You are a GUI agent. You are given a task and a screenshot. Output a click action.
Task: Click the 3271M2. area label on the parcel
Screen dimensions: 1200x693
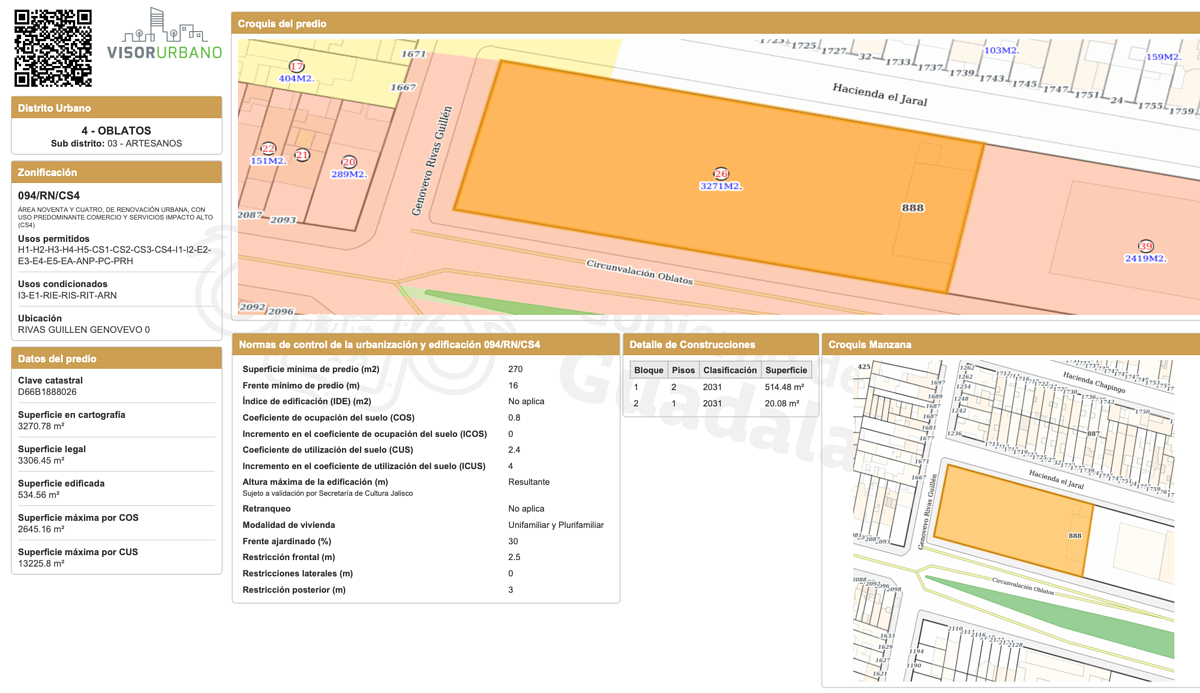click(720, 187)
